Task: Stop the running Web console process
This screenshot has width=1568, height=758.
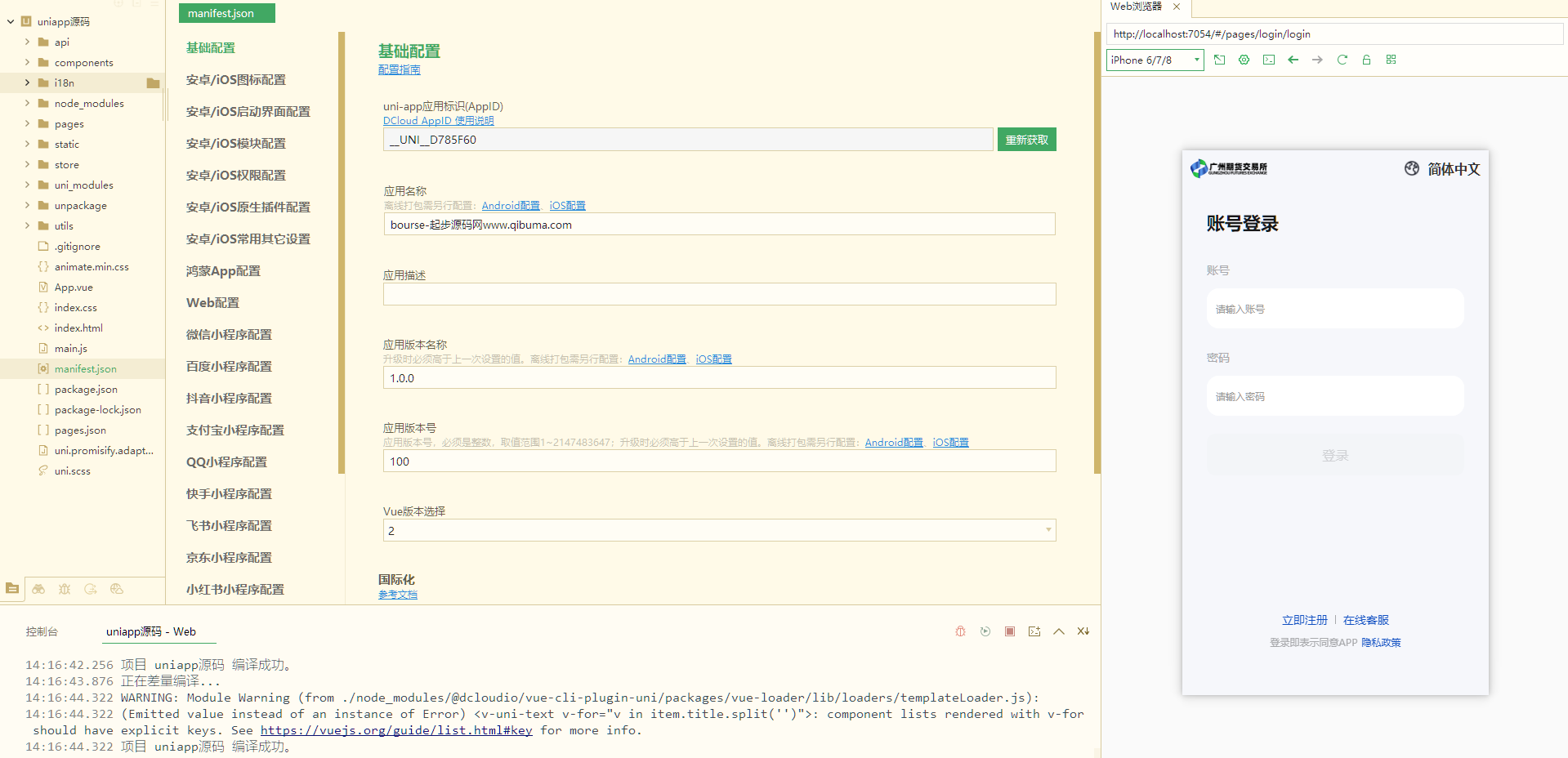Action: pos(1010,631)
